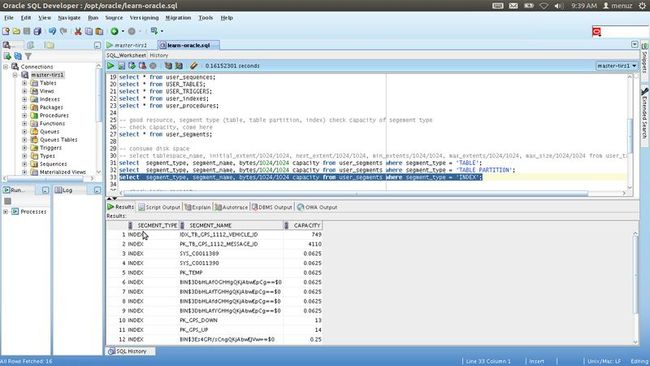
Task: Click the volume icon in system tray
Action: pos(558,5)
